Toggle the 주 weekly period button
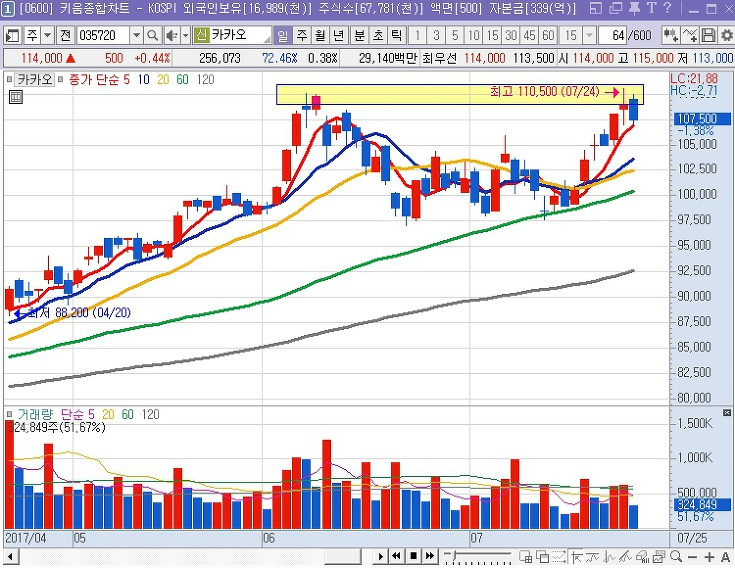The height and width of the screenshot is (568, 735). click(301, 35)
